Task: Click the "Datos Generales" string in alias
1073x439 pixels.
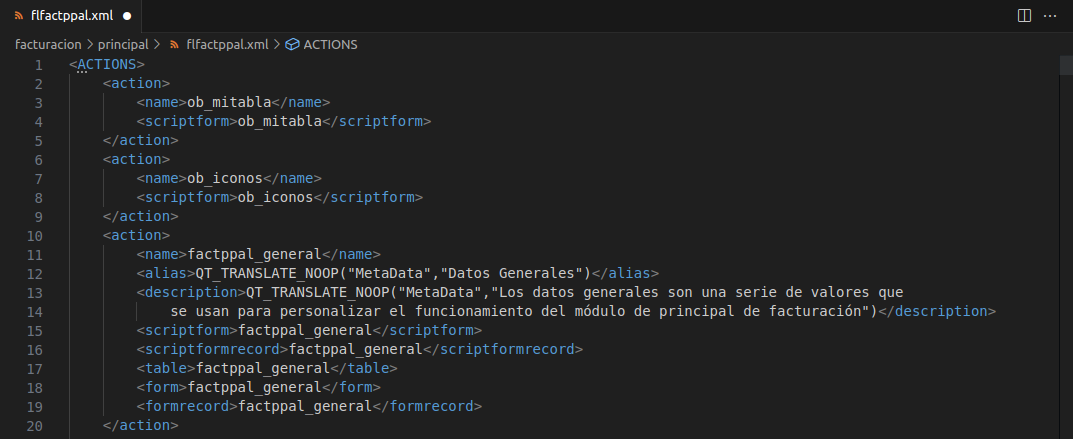Action: click(x=510, y=274)
